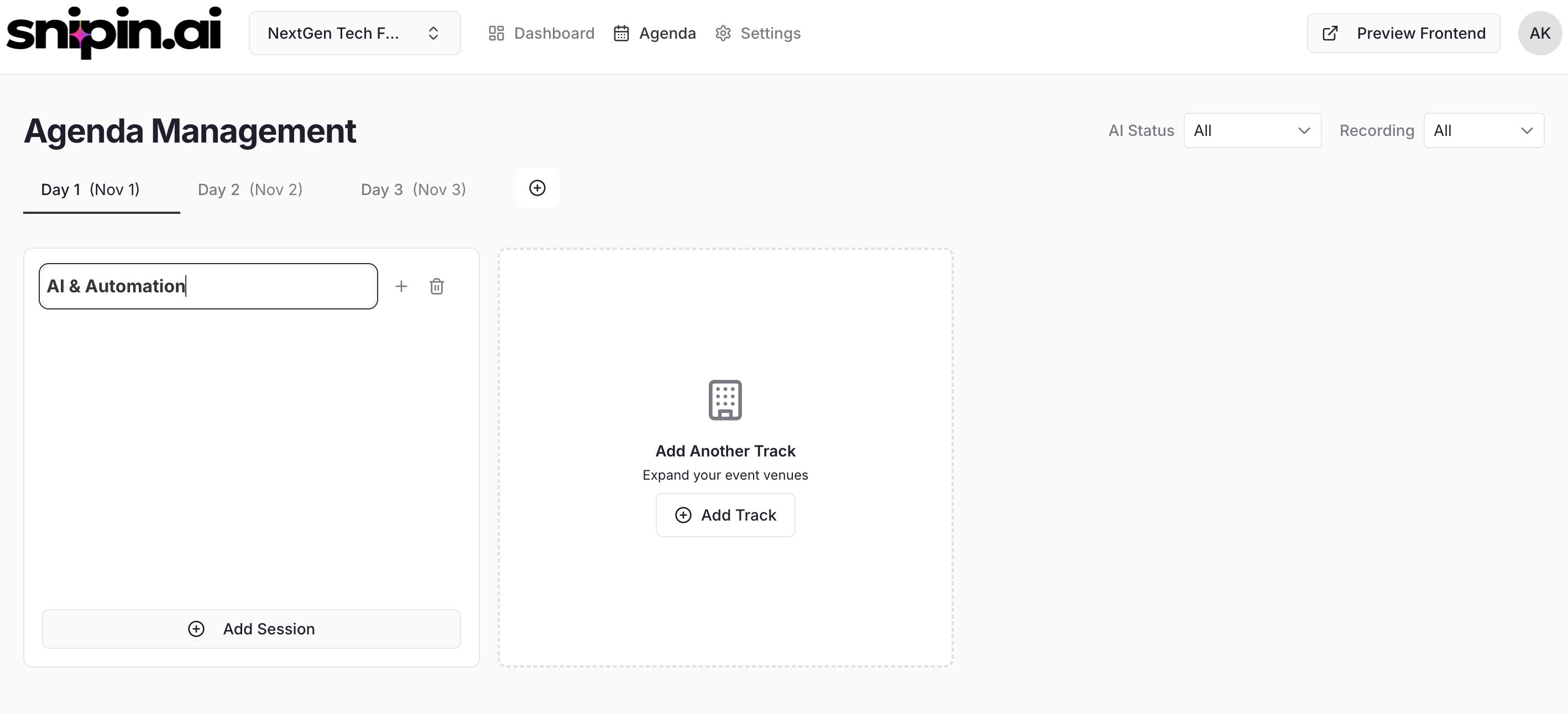Image resolution: width=1568 pixels, height=714 pixels.
Task: Open Settings using the gear icon
Action: (723, 34)
